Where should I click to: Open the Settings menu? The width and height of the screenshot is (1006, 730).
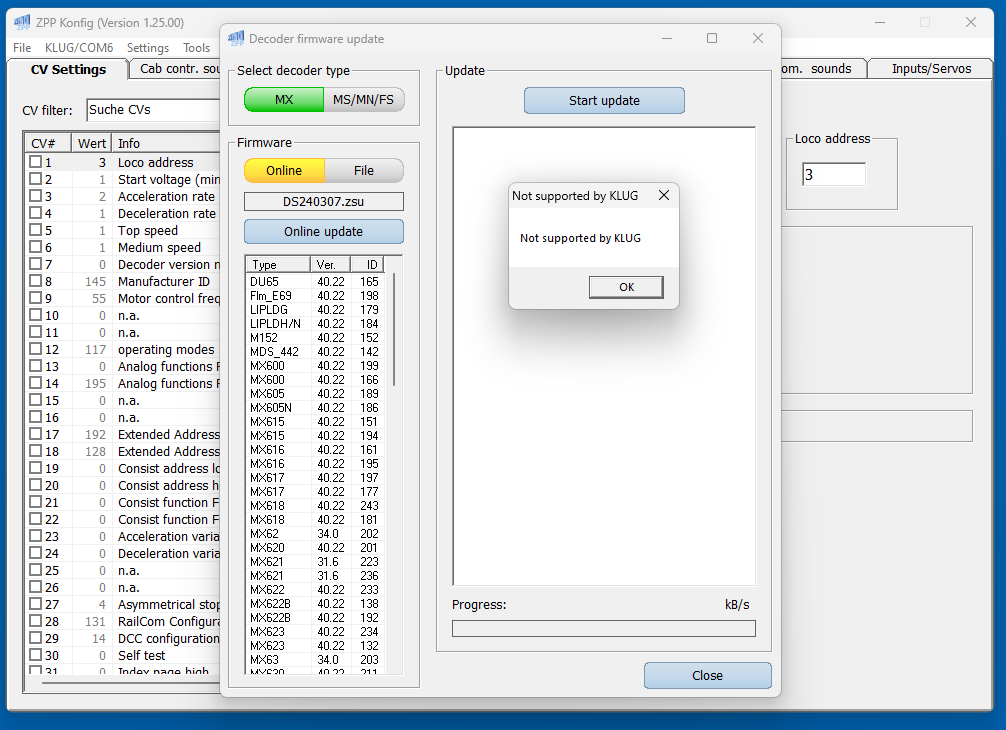click(x=148, y=48)
